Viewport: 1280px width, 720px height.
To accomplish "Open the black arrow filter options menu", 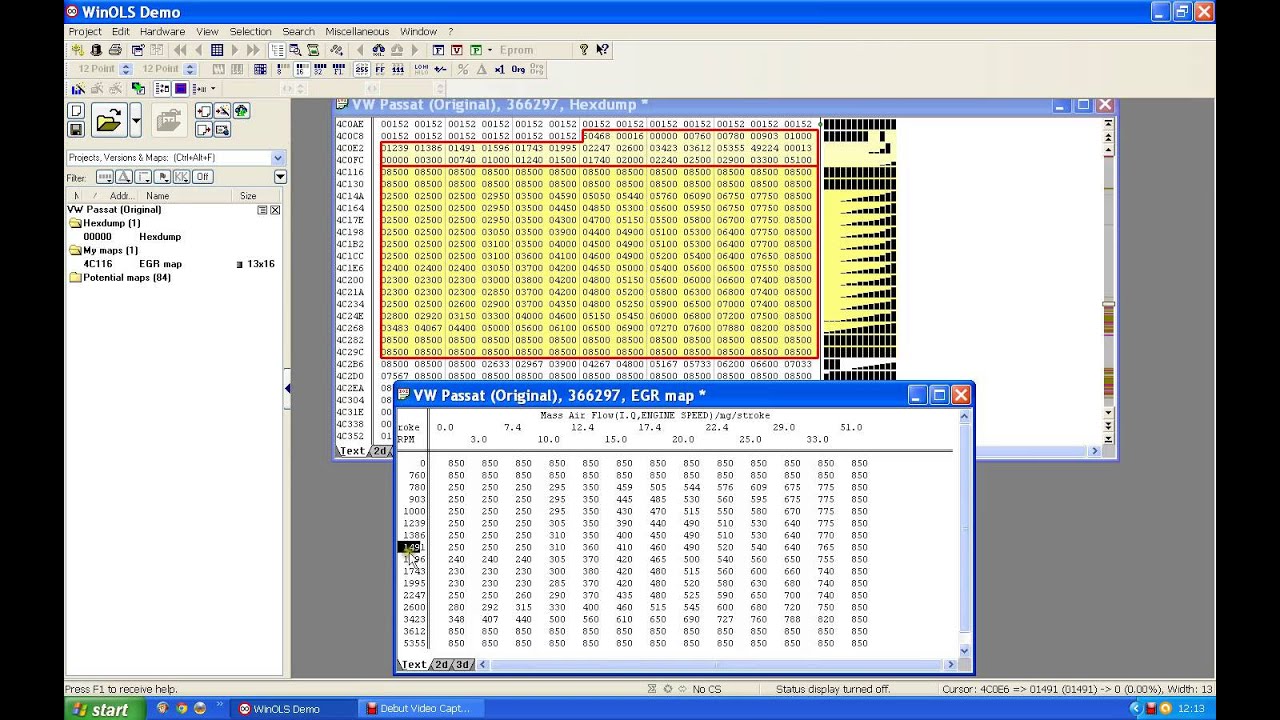I will click(281, 176).
